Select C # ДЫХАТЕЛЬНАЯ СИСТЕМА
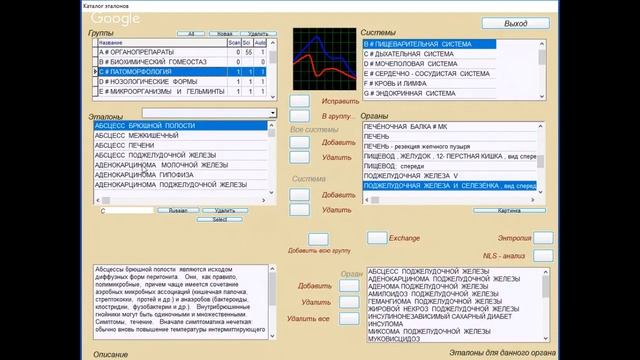Image resolution: width=640 pixels, height=360 pixels. (429, 54)
